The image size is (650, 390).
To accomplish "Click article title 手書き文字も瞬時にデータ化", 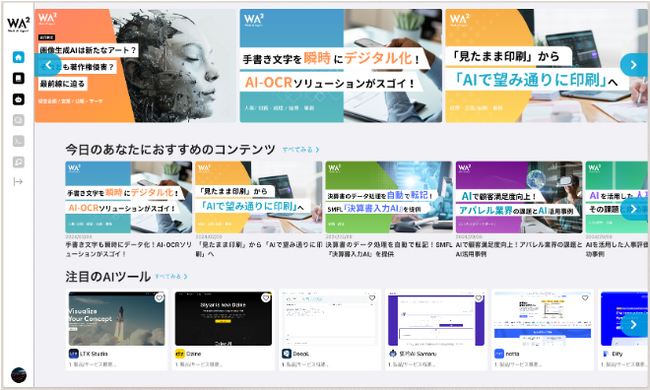I will coord(129,249).
